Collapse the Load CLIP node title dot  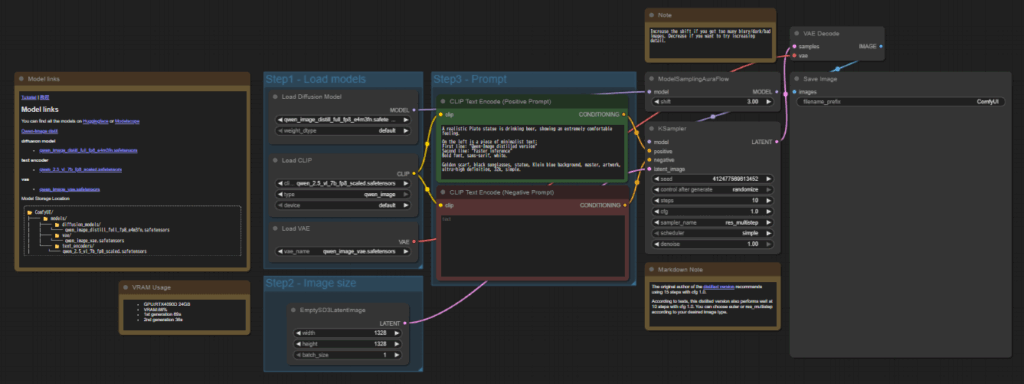coord(276,161)
